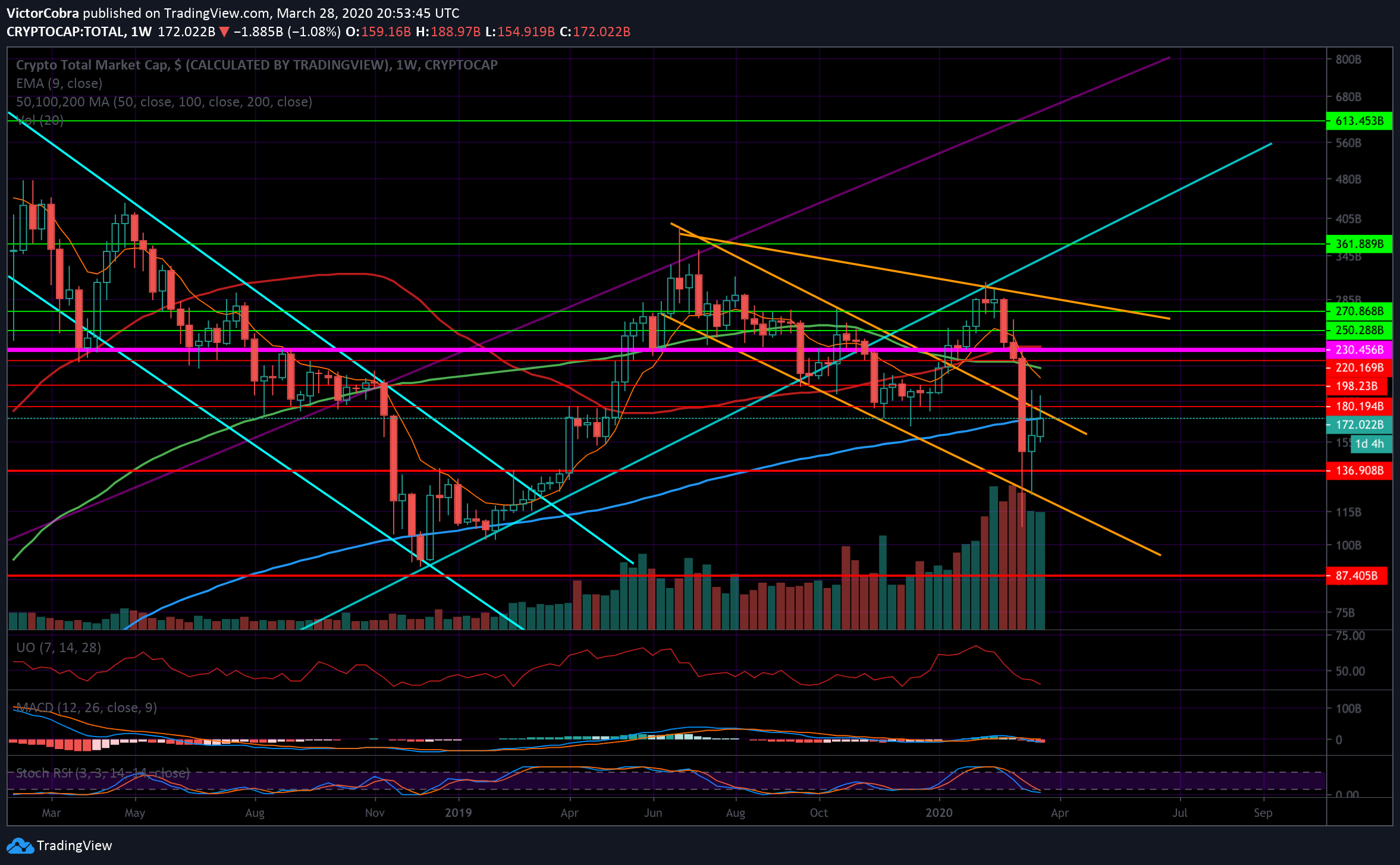Click the VictorCobra author name
The image size is (1400, 865).
point(43,13)
